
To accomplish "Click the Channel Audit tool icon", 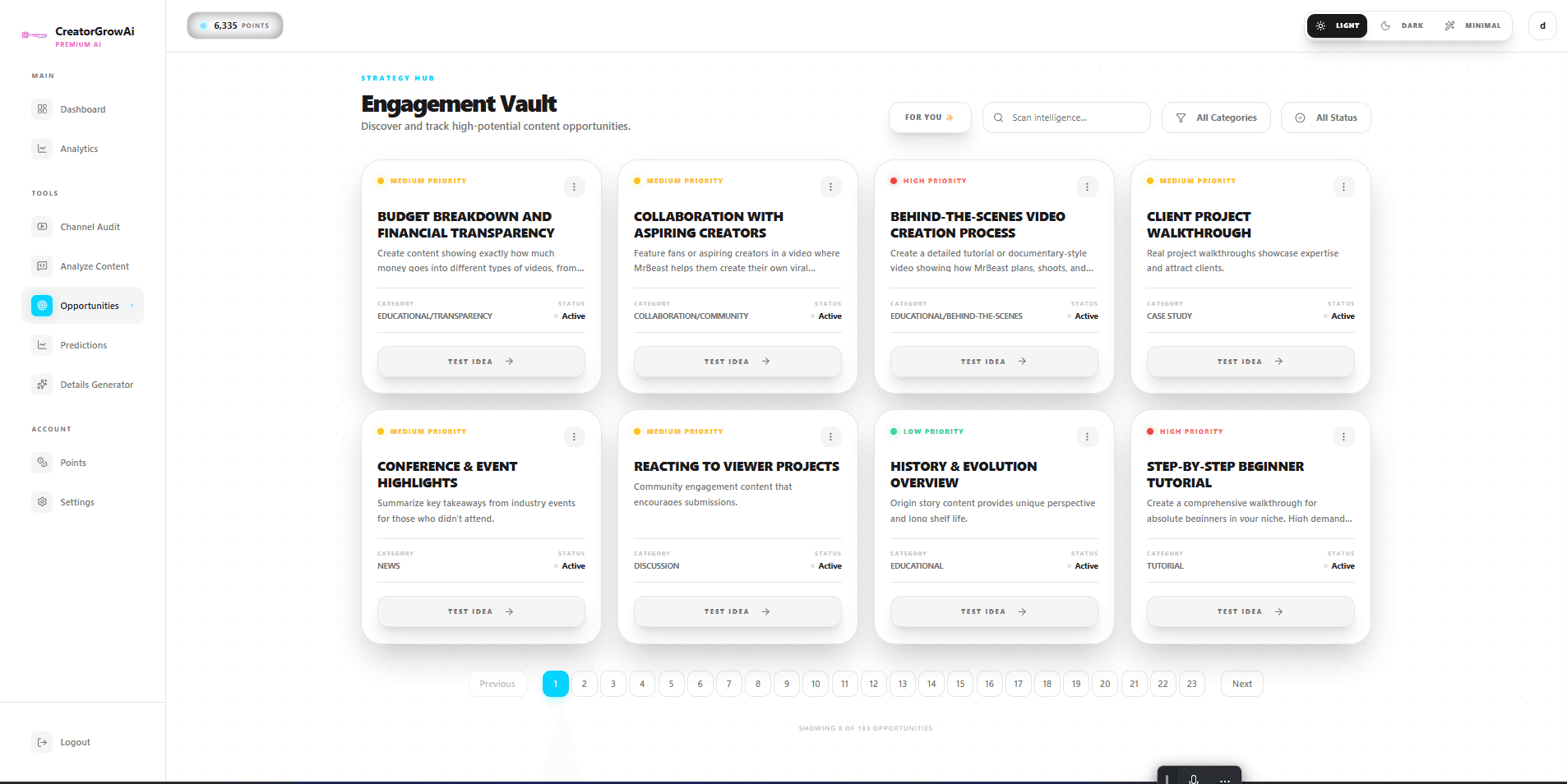I will click(42, 227).
